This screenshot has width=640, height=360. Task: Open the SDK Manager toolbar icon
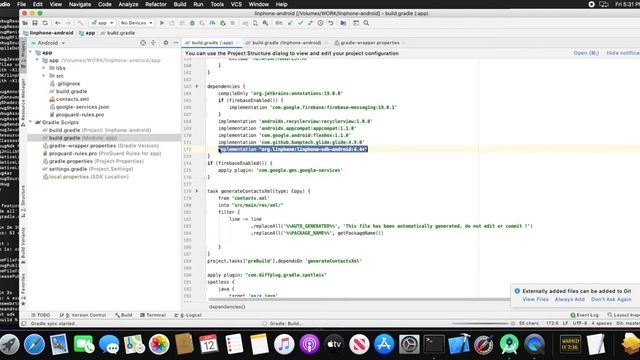(265, 23)
